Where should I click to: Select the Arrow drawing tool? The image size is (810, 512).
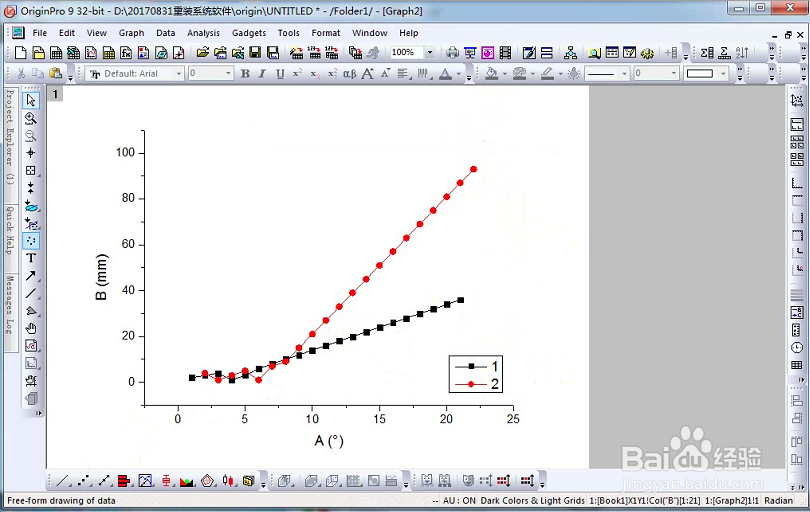[31, 275]
